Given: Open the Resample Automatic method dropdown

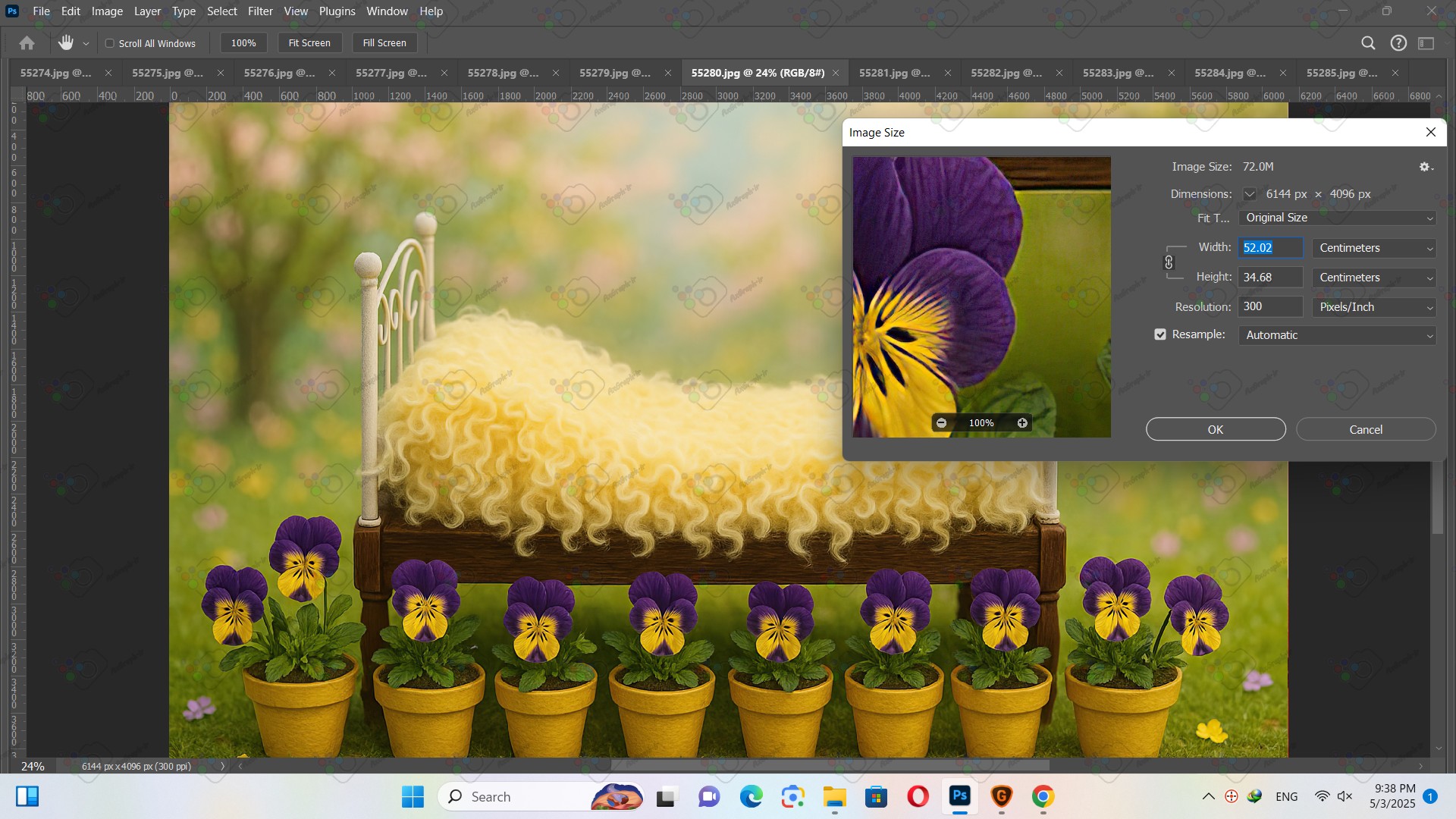Looking at the screenshot, I should 1337,335.
